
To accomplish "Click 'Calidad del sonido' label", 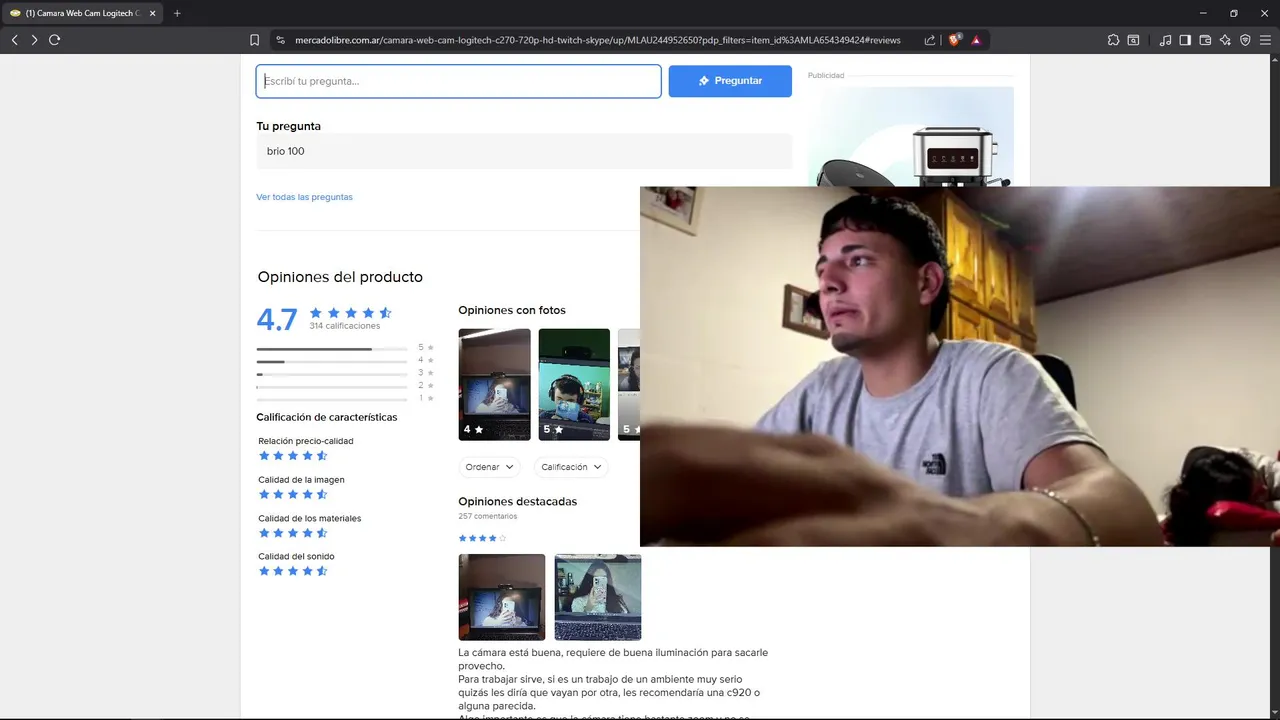I will [296, 556].
